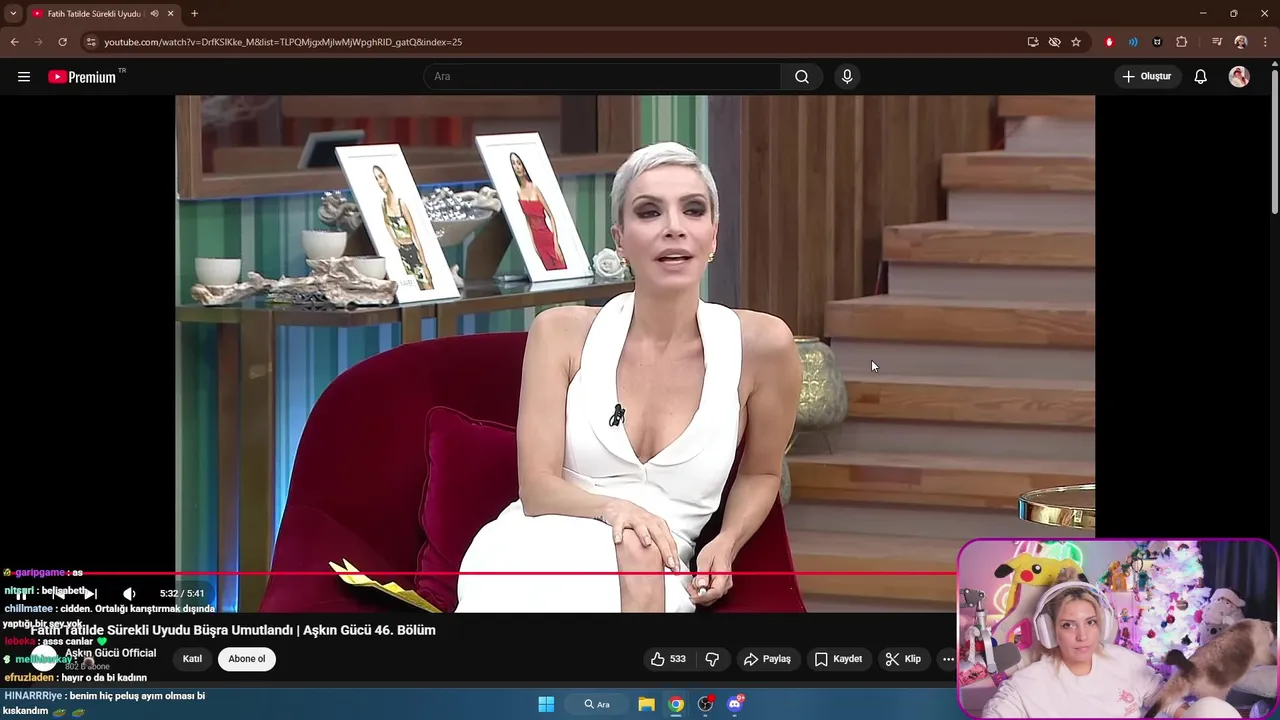Open the red hand adblock extension
Viewport: 1280px width, 720px height.
[x=1109, y=42]
